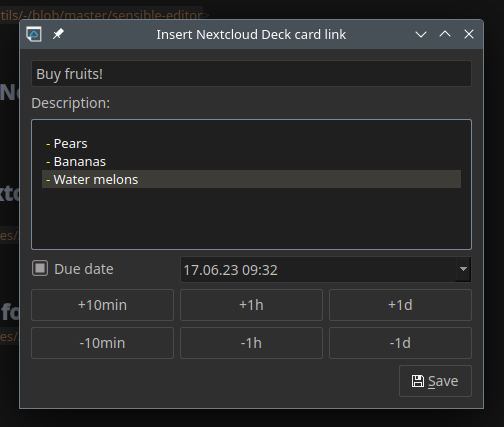Click the Buy fruits! title field

pyautogui.click(x=251, y=74)
